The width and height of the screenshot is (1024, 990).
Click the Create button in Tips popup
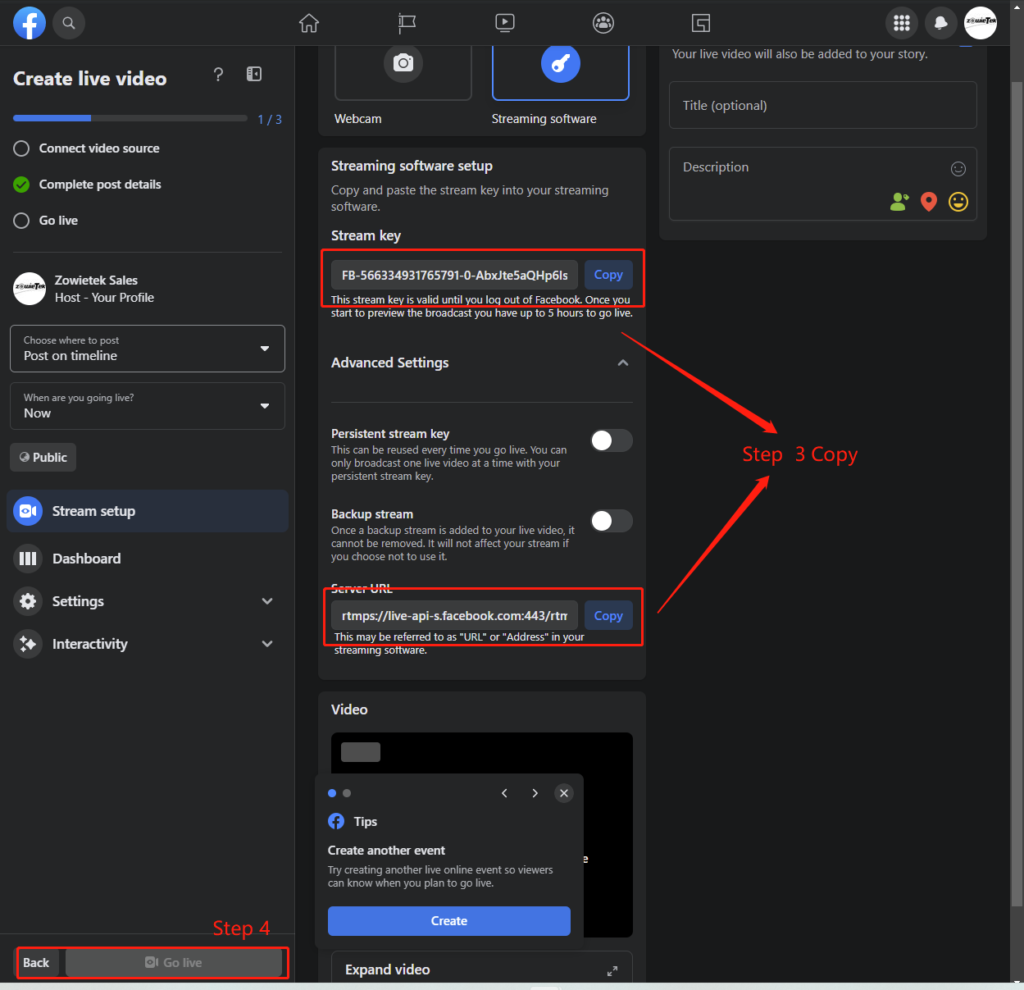449,921
